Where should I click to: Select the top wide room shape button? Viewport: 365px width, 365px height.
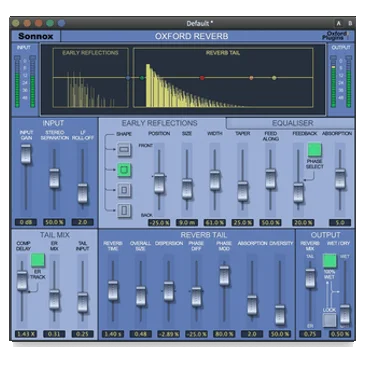click(x=124, y=150)
